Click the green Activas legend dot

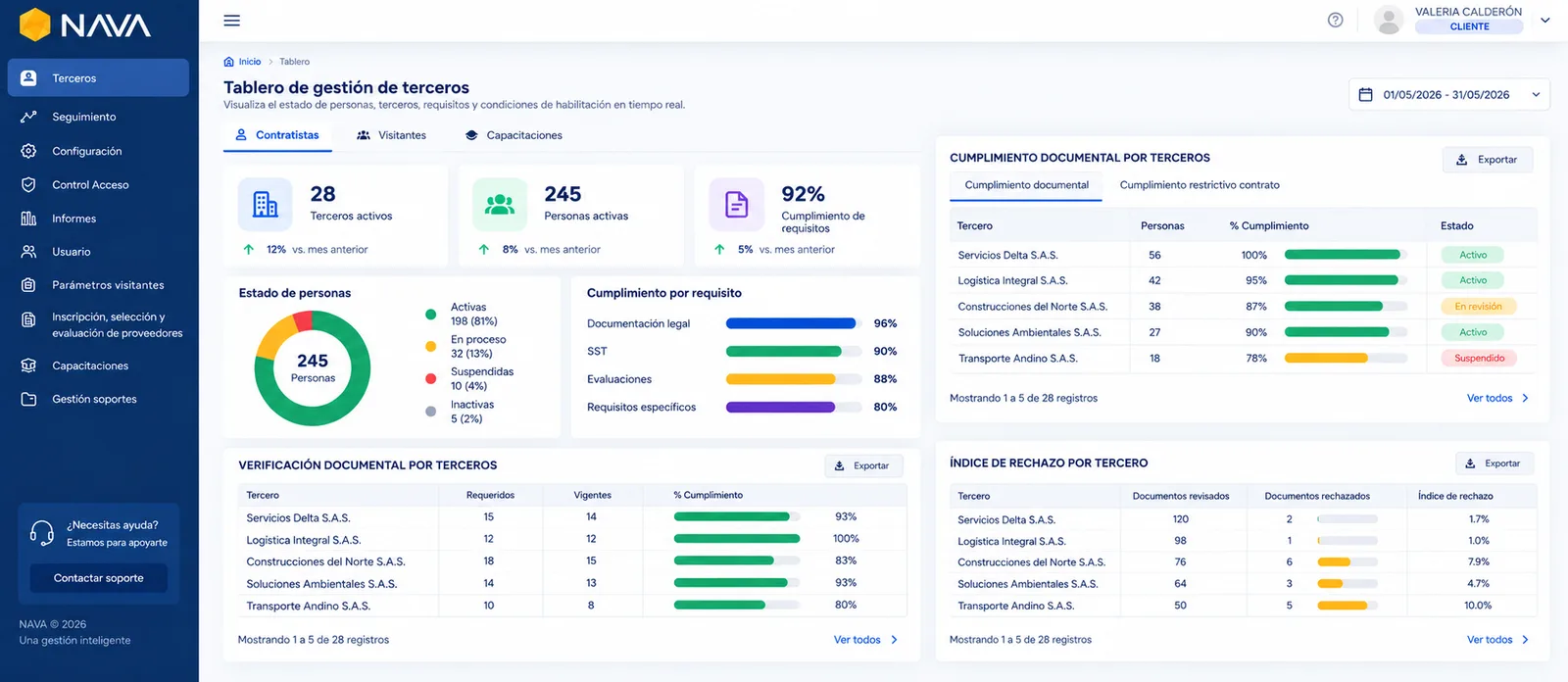430,315
